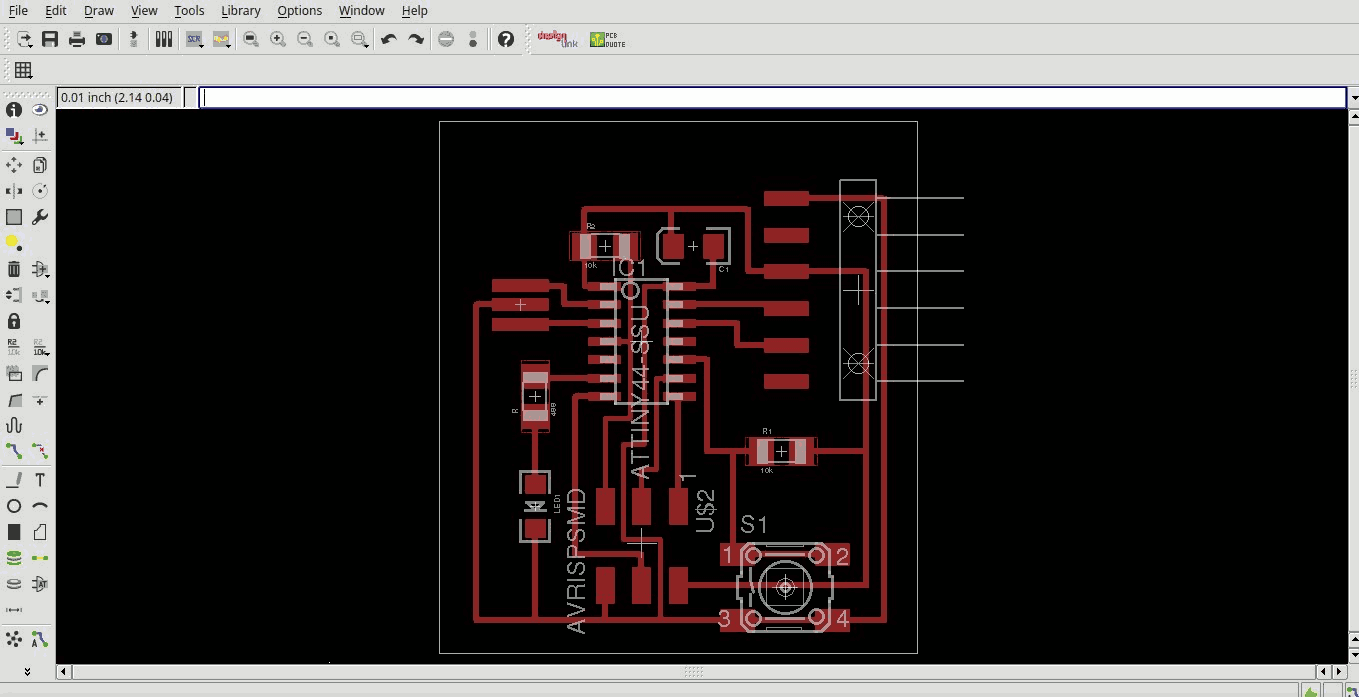
Task: Select the Via tool
Action: pos(14,558)
